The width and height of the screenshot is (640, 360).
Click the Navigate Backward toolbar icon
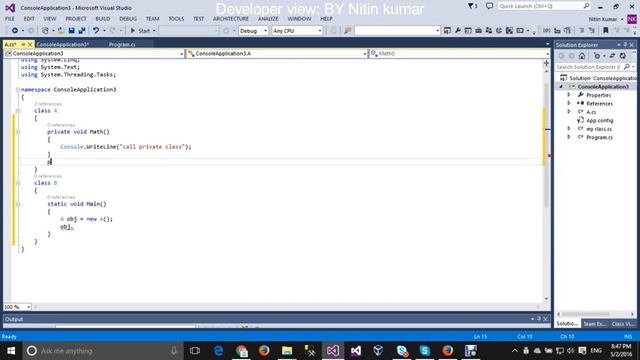point(15,31)
